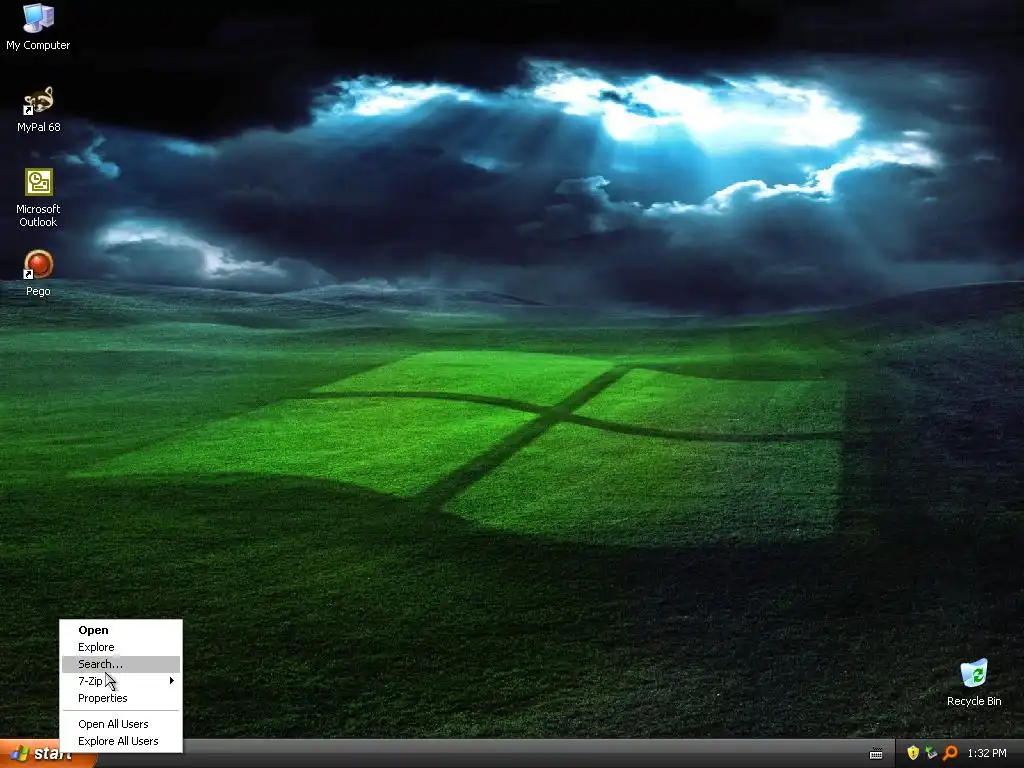Open the yellow security shield tray alert
The width and height of the screenshot is (1024, 768).
tap(913, 753)
